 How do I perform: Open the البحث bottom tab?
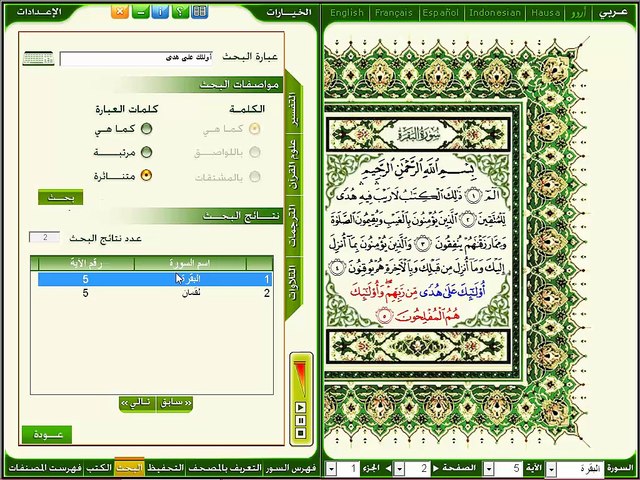click(129, 468)
